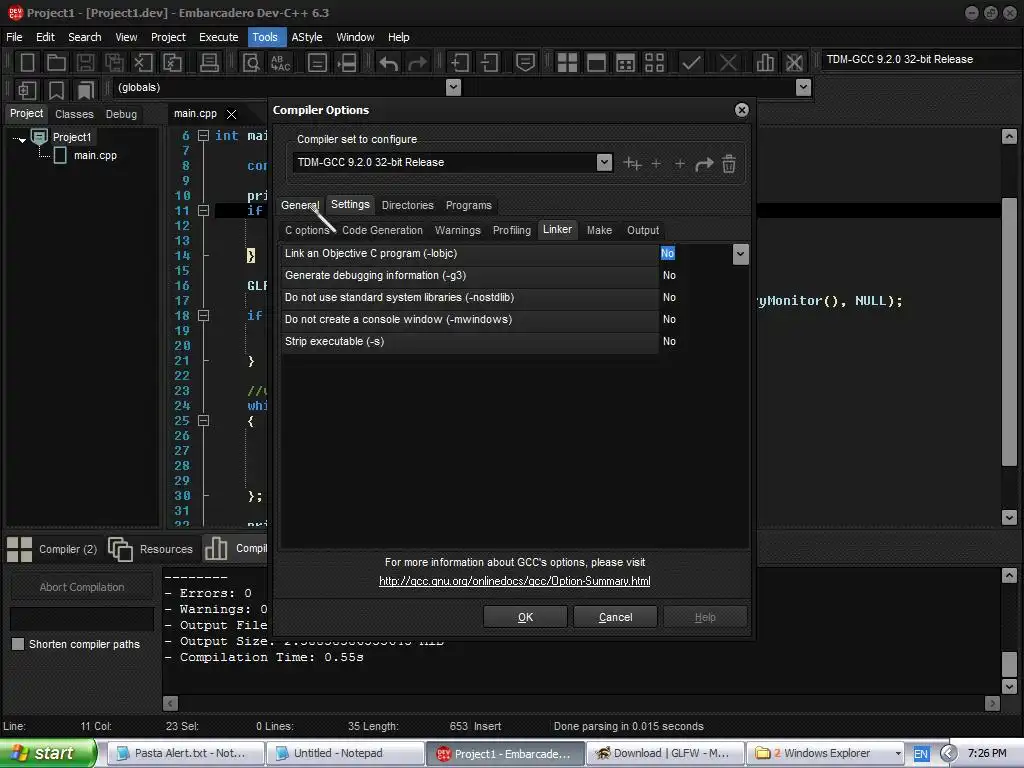Toggle the -nostdlib option No value
This screenshot has height=768, width=1024.
point(669,297)
